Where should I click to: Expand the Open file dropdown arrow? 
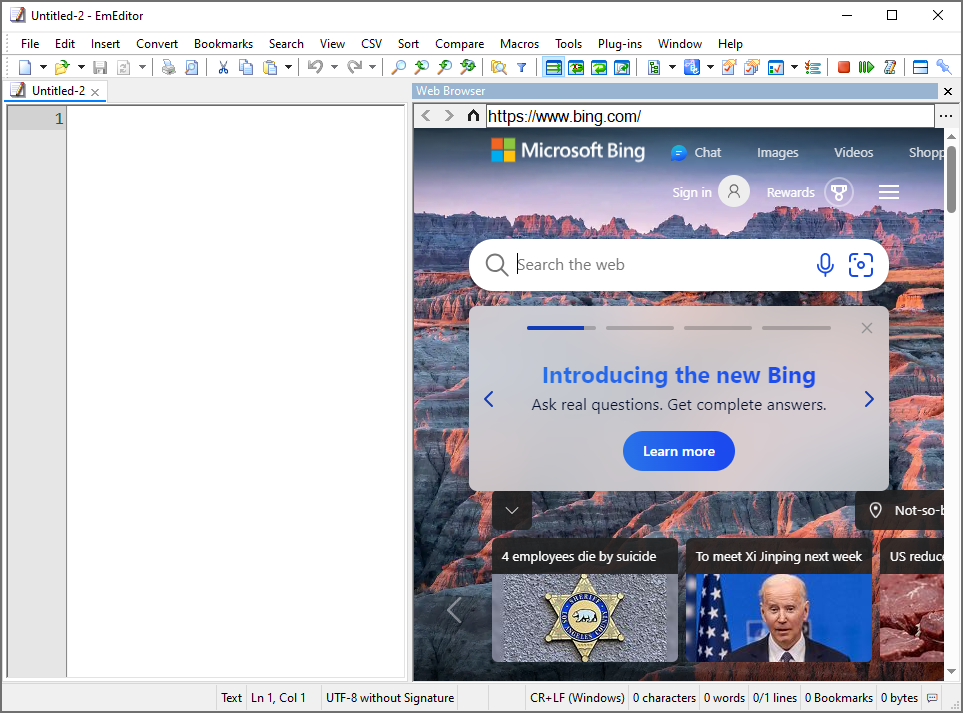81,67
